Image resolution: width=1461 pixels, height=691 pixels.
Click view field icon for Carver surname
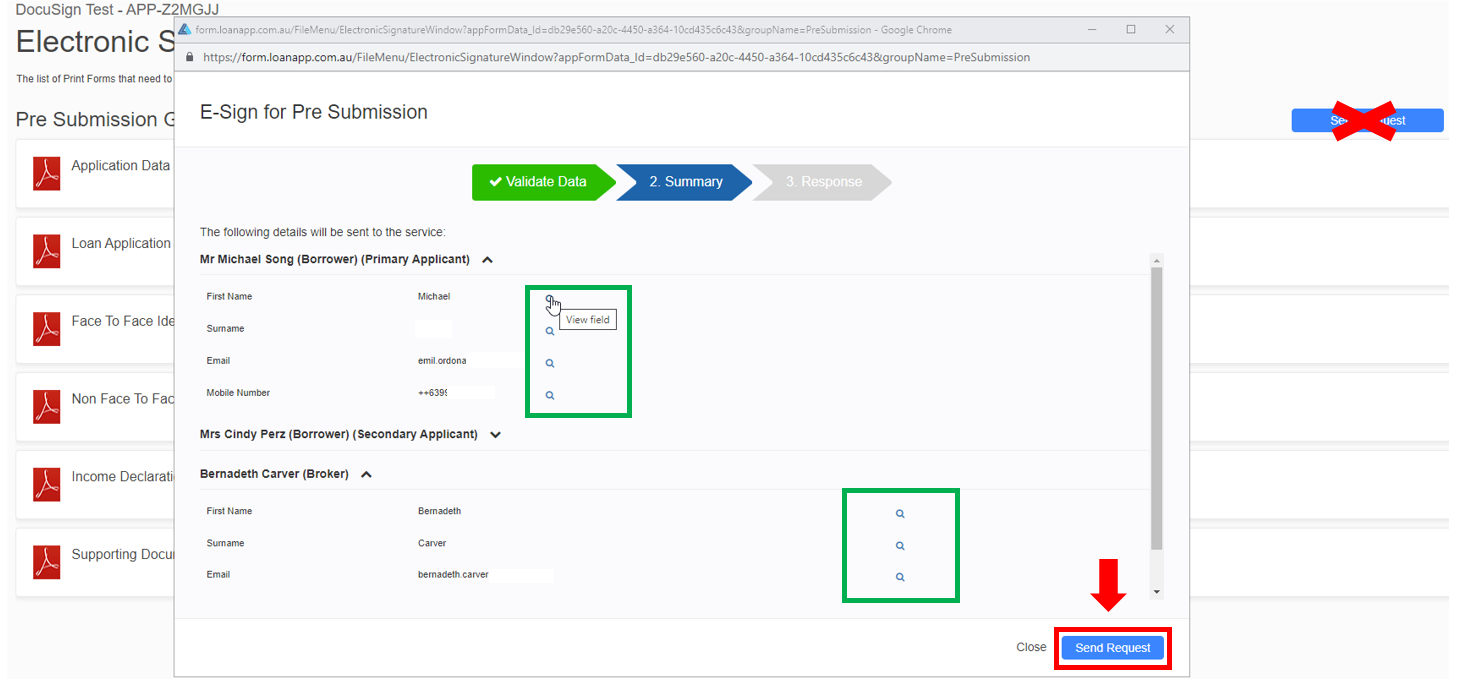click(900, 545)
